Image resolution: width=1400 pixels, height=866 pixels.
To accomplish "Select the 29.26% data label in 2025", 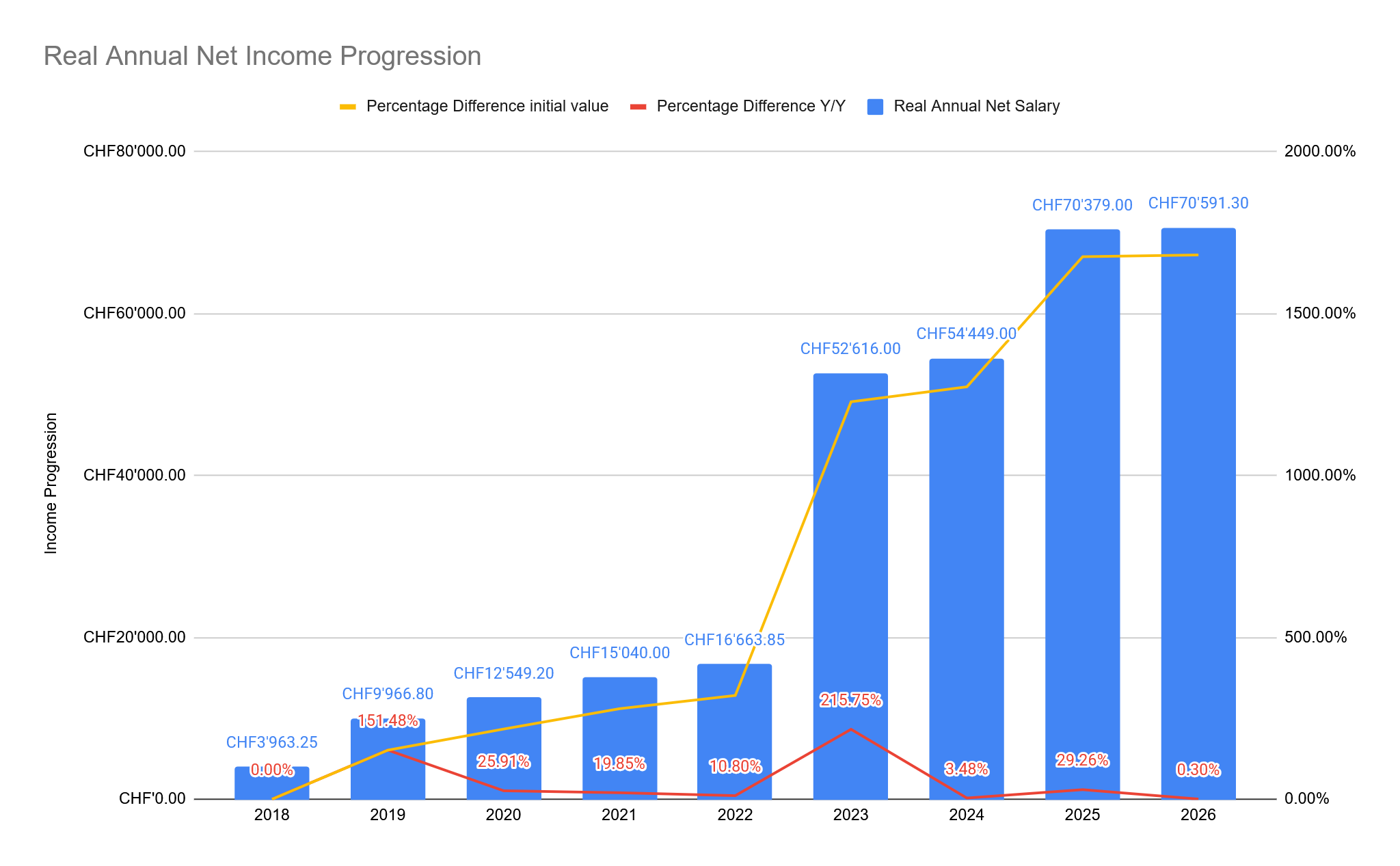I will [x=1082, y=760].
